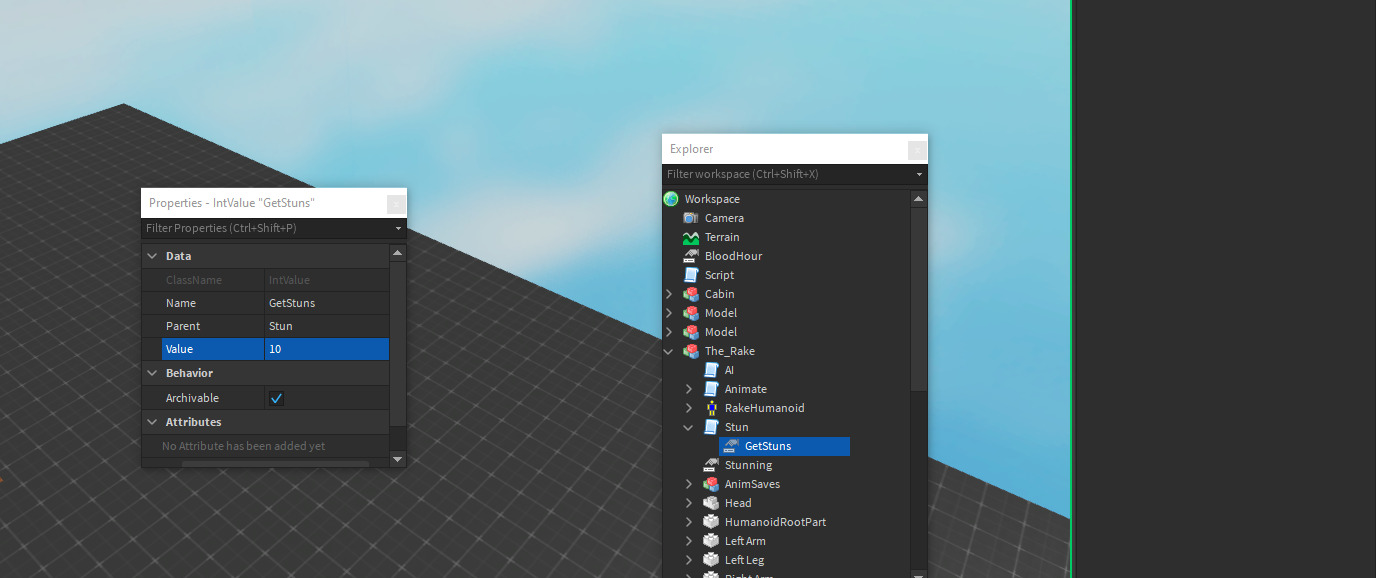
Task: Focus the Filter Properties search field
Action: (267, 229)
